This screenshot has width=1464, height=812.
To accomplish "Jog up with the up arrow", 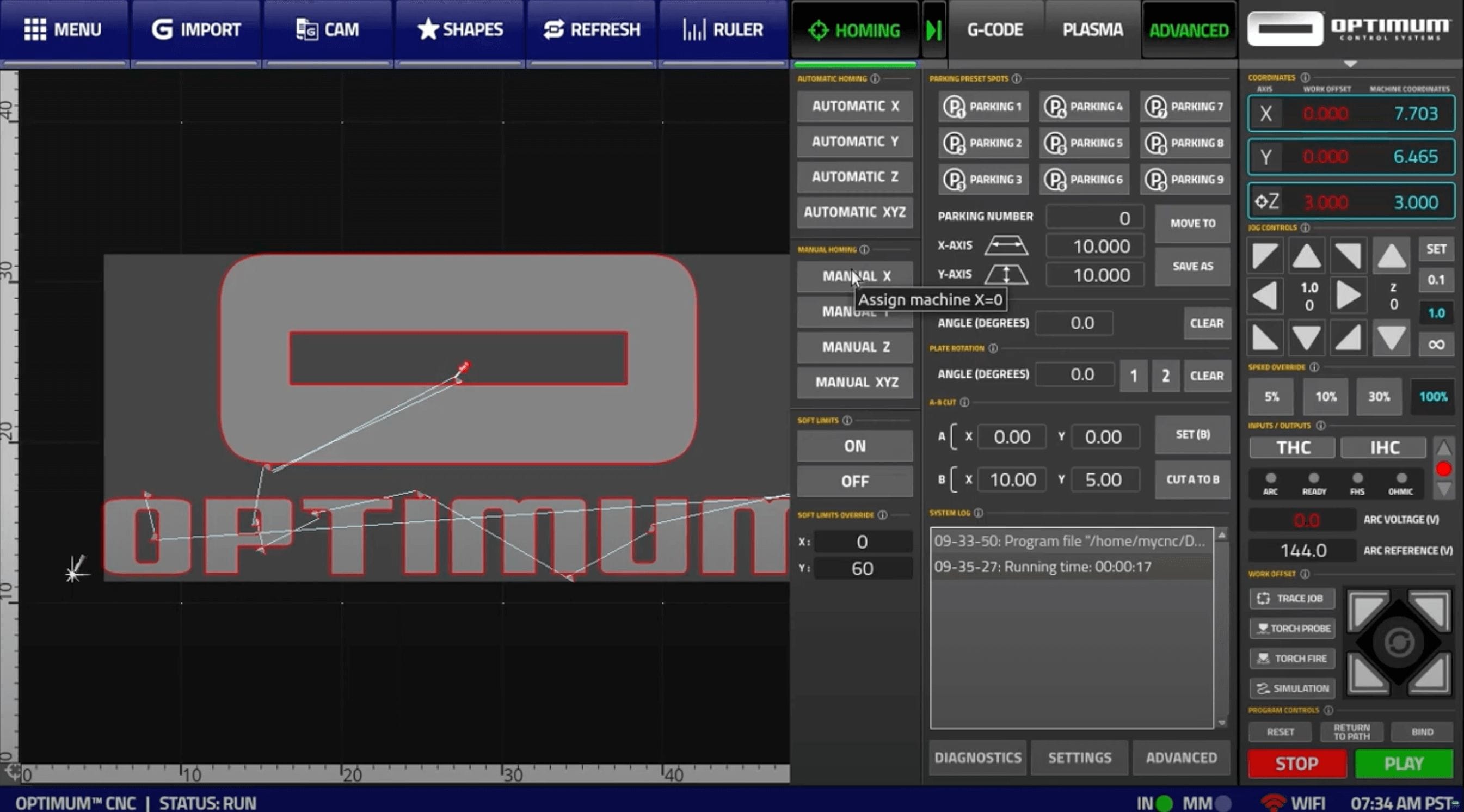I will tap(1306, 256).
